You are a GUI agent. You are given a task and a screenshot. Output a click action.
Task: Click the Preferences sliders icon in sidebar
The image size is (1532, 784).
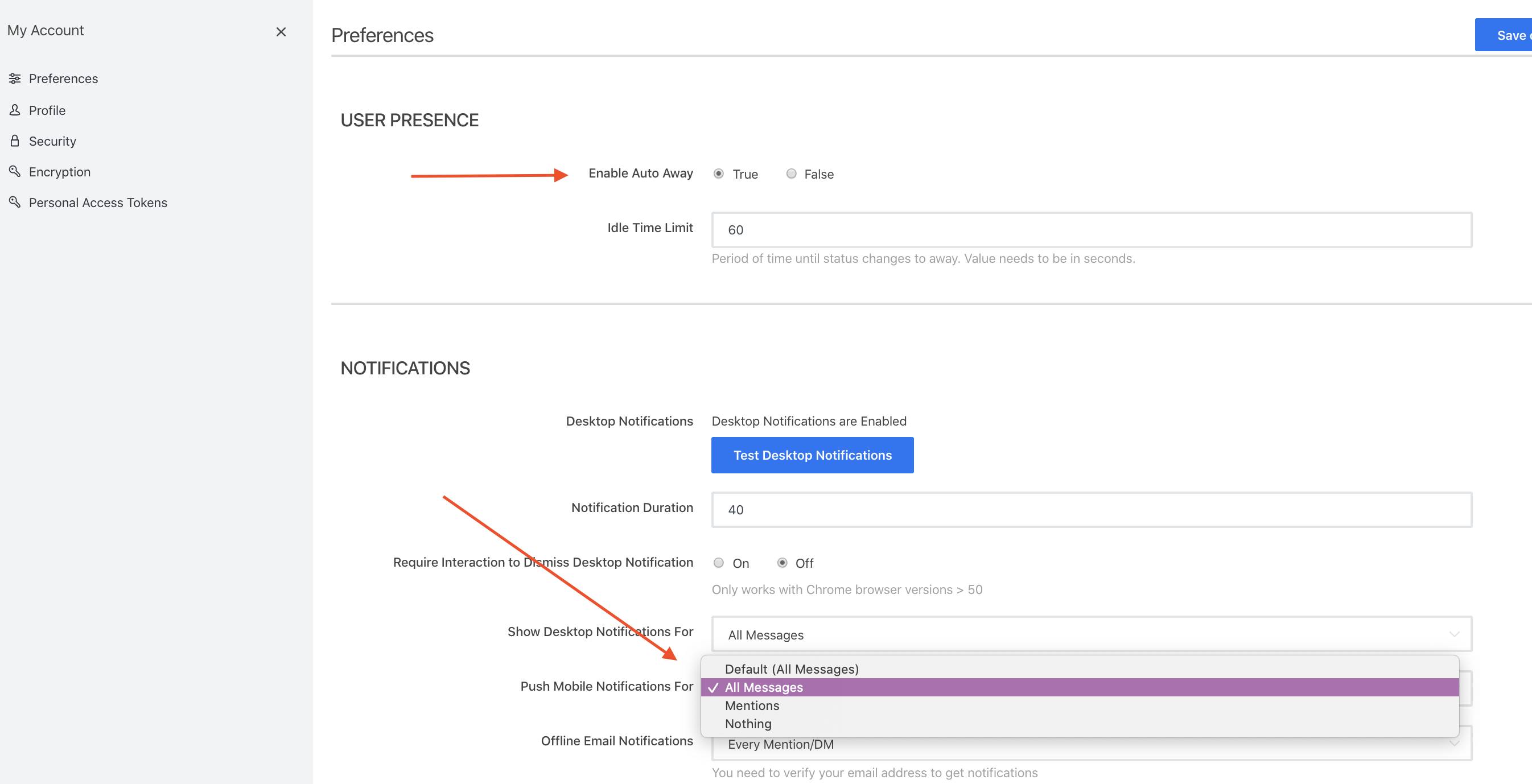point(15,79)
